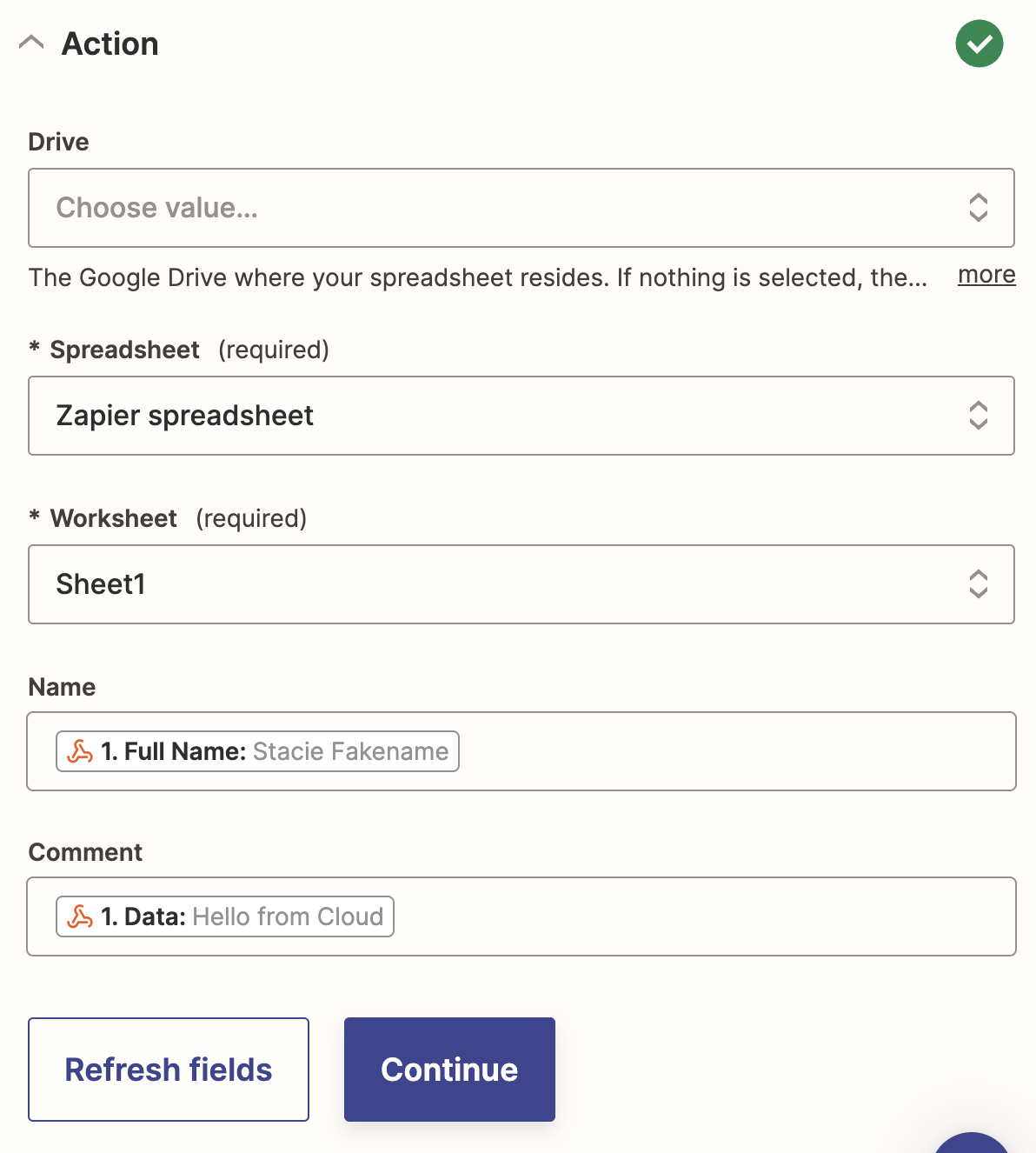Click webhook icon in Data pill

[80, 916]
